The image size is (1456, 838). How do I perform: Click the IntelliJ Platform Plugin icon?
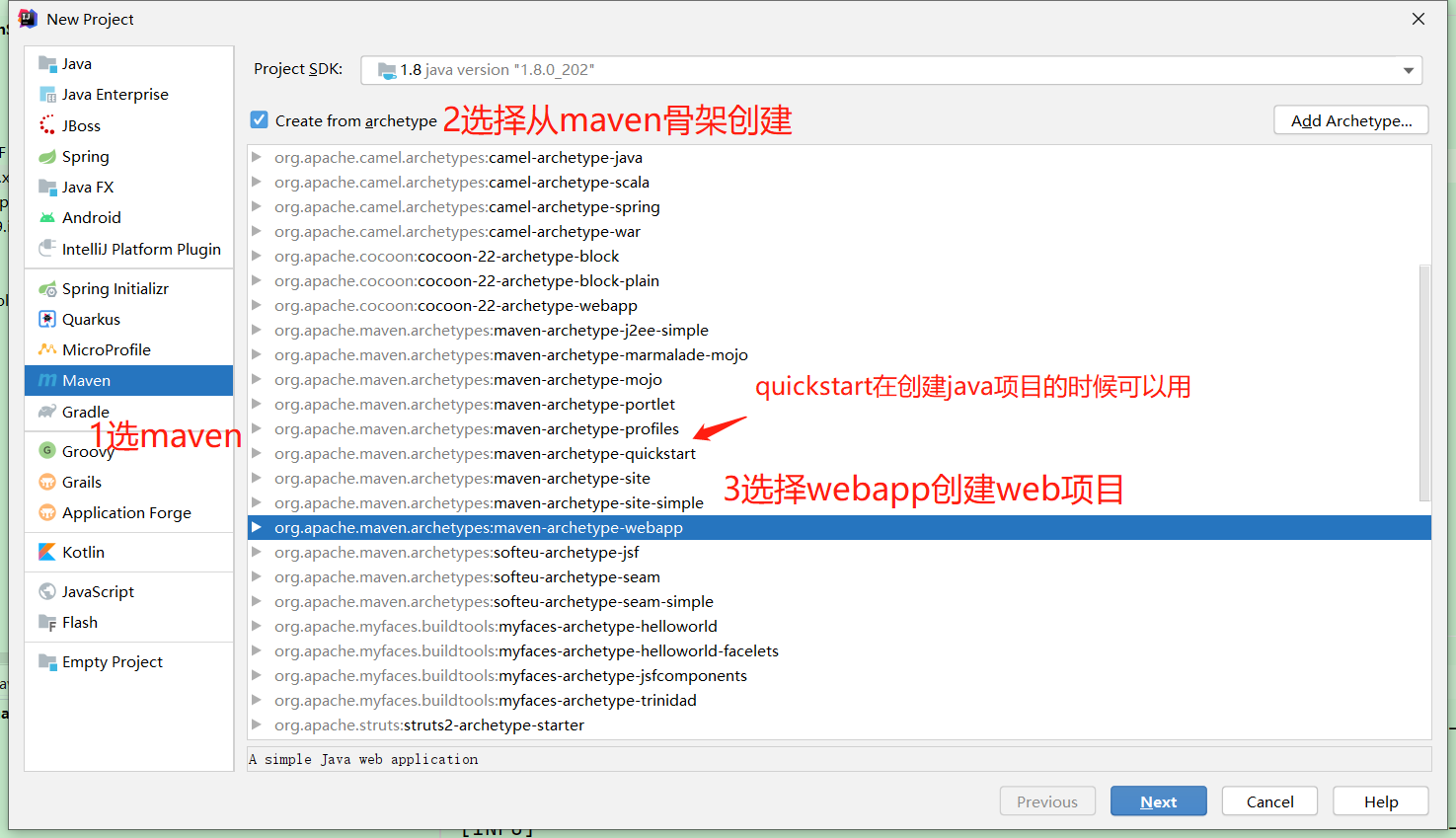(x=47, y=249)
